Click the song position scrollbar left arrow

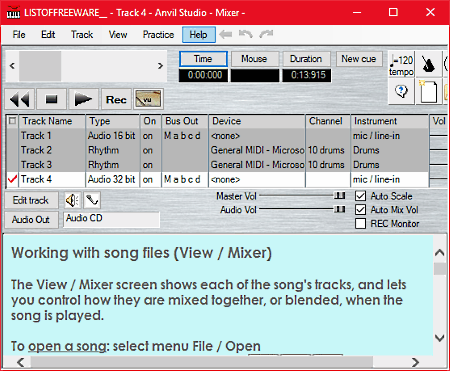pos(12,66)
